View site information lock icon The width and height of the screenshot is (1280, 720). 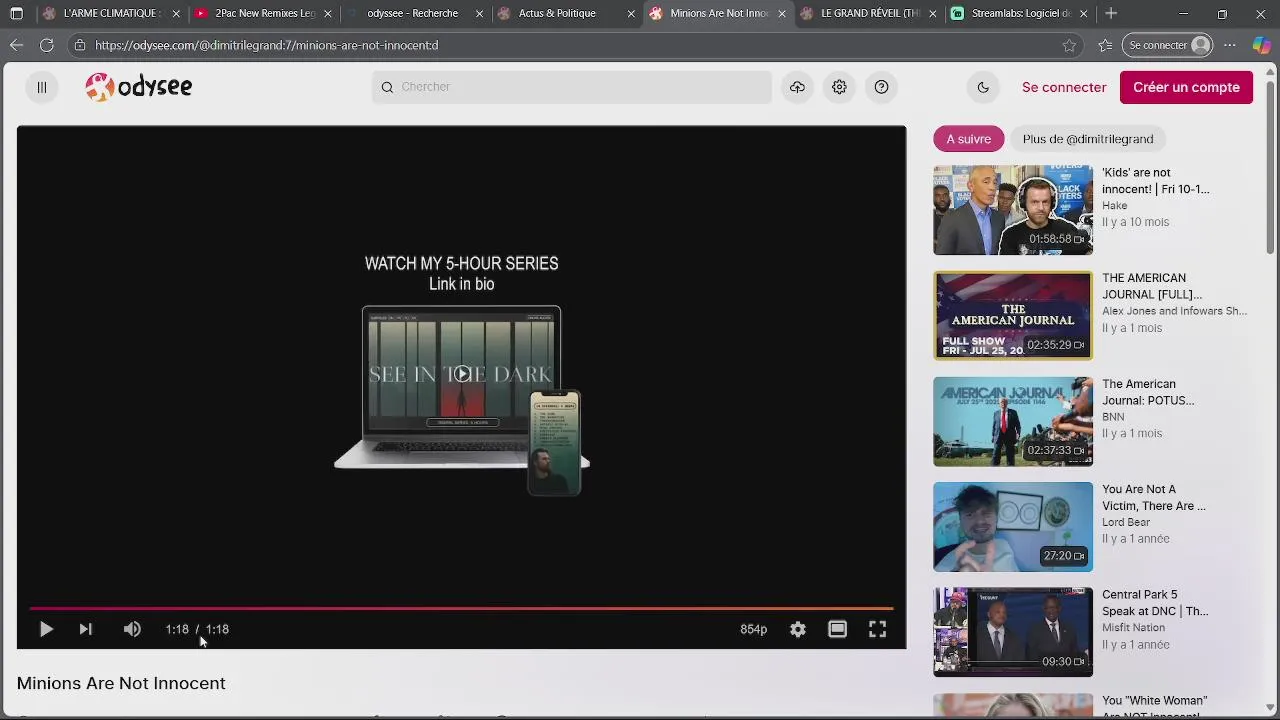79,45
